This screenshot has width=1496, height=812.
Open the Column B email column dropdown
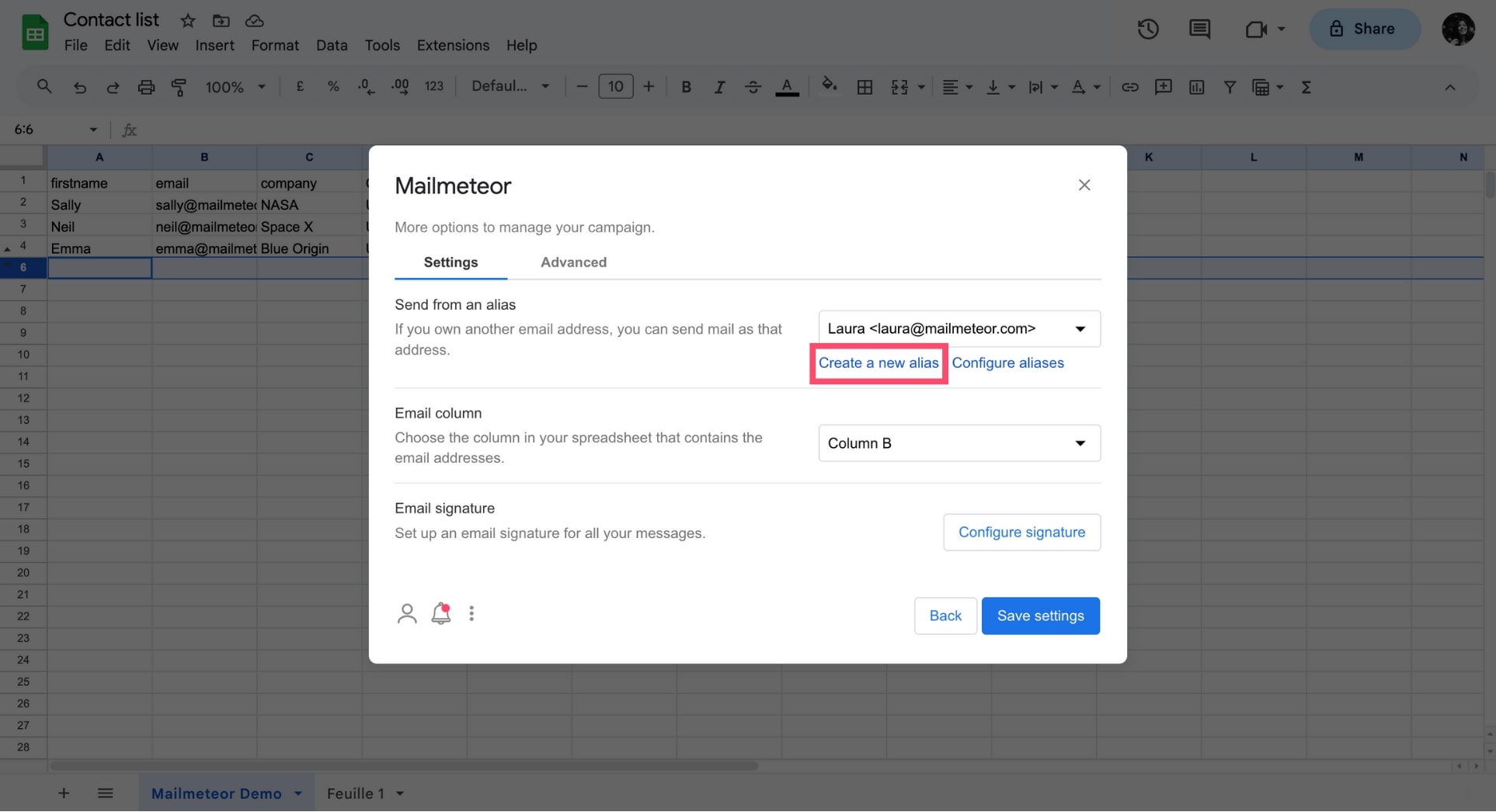point(959,443)
